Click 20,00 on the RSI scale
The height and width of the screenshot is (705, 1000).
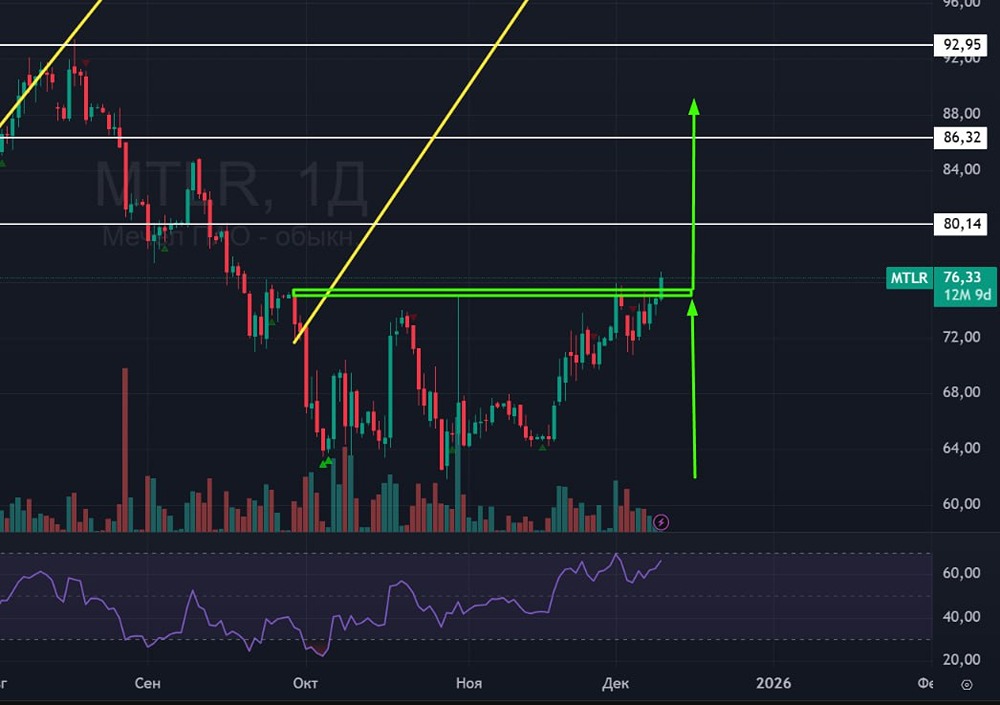click(962, 659)
